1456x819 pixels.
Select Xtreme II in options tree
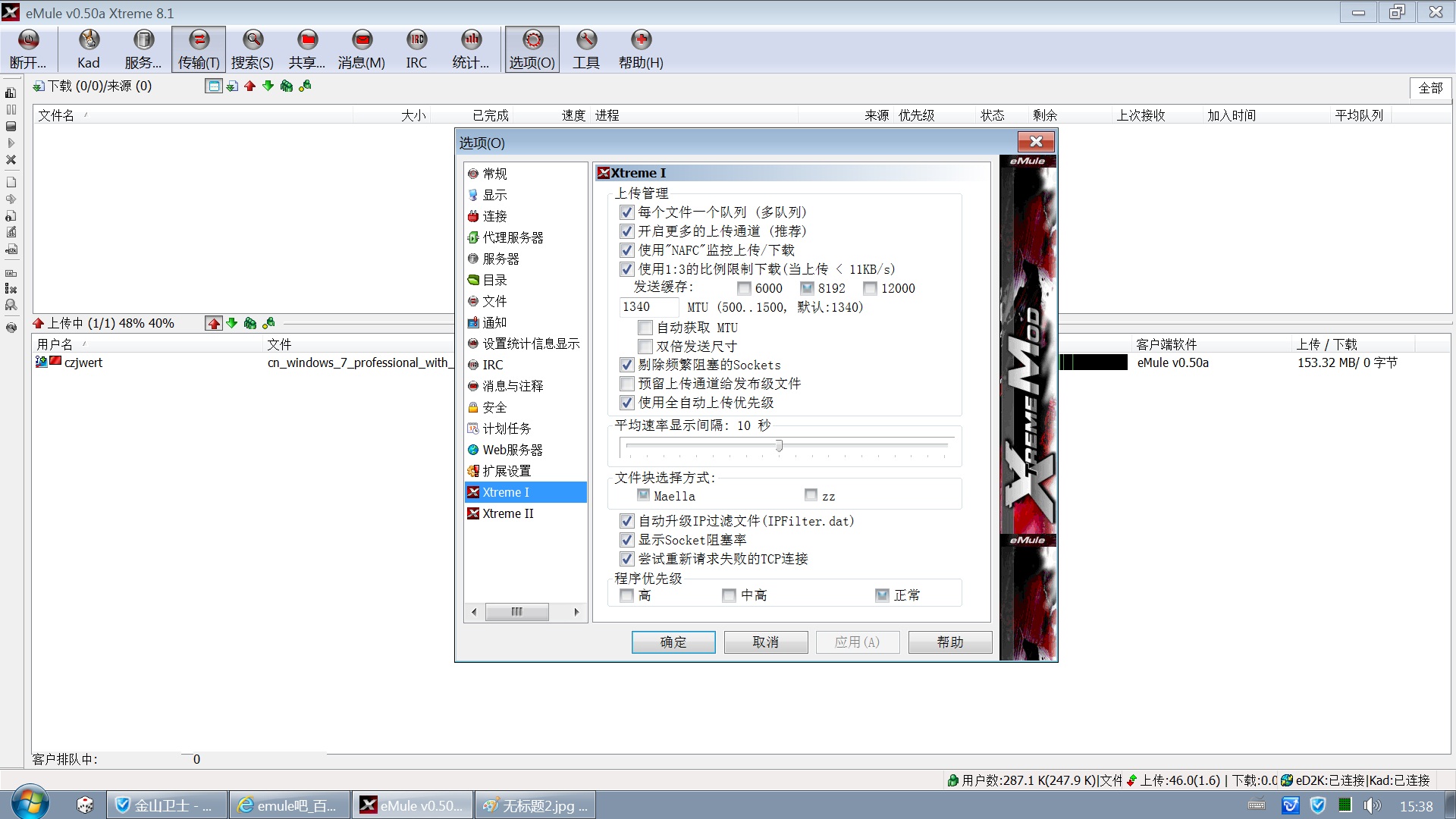507,513
